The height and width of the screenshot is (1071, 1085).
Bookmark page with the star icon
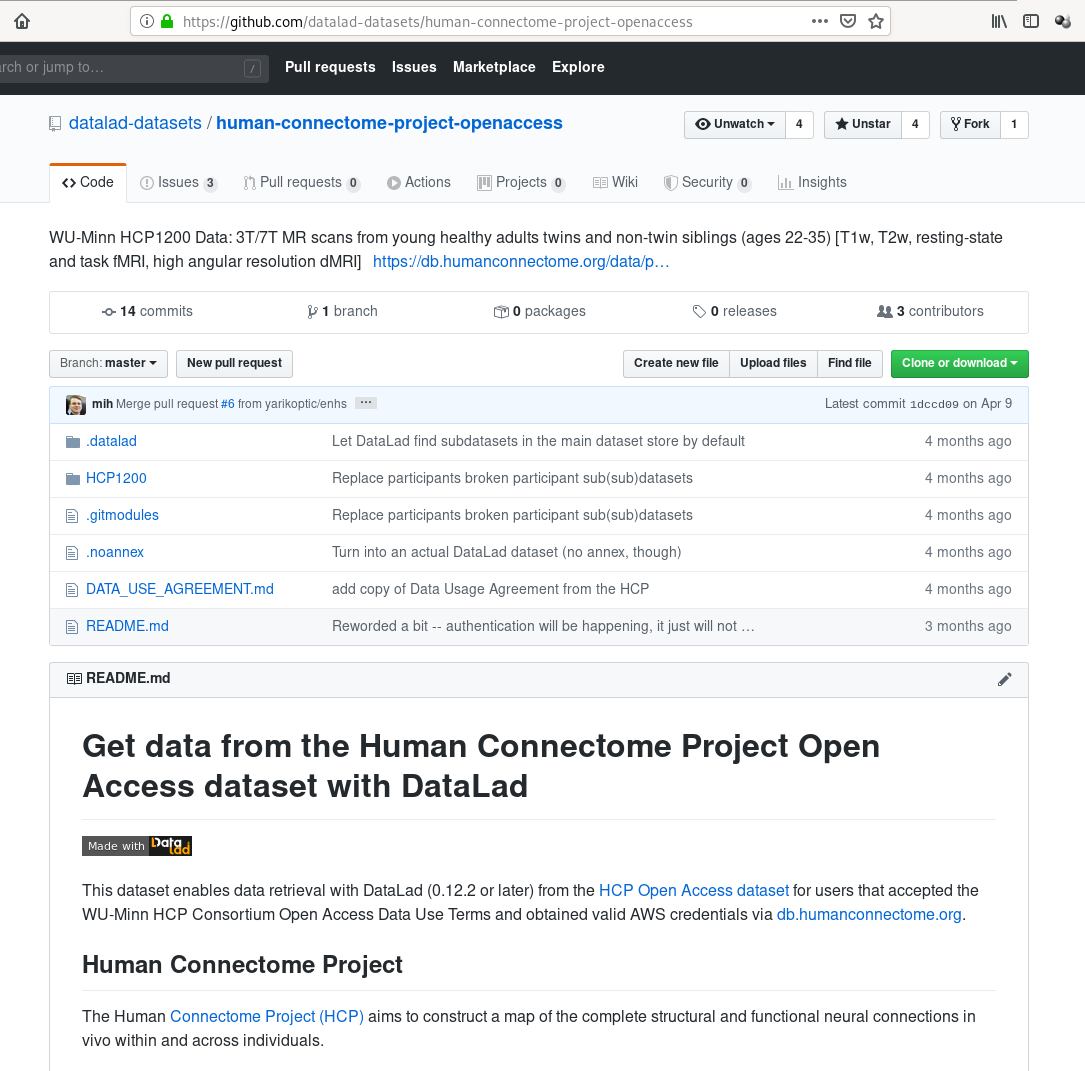[875, 21]
